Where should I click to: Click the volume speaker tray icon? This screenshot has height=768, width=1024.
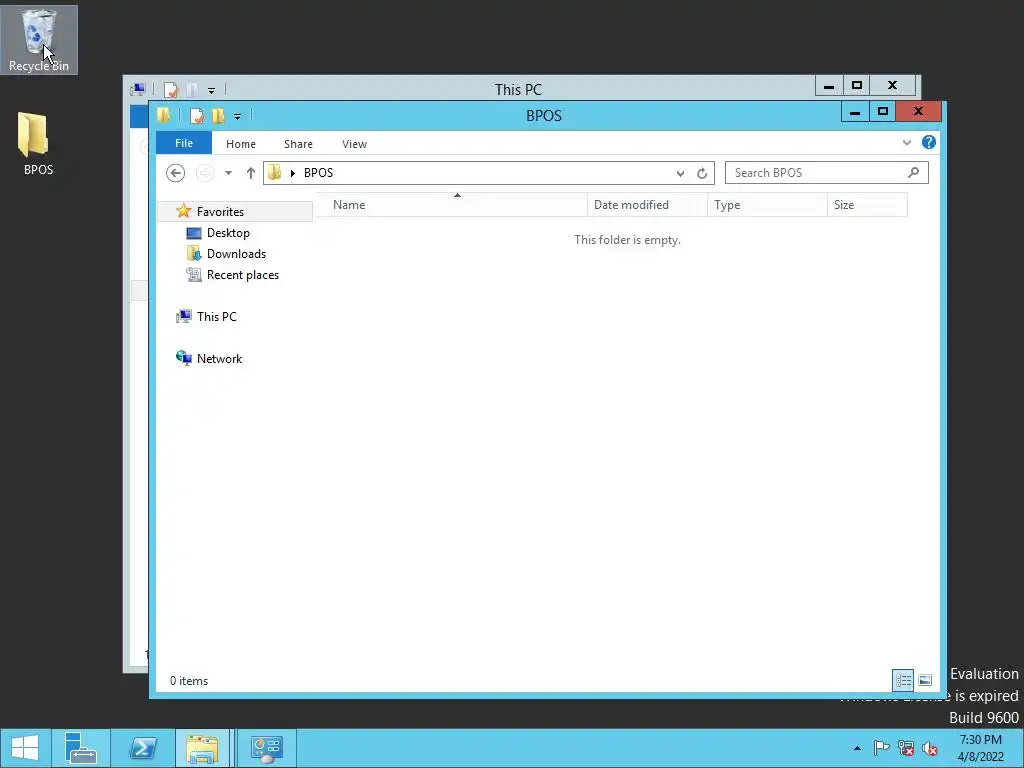click(x=930, y=748)
